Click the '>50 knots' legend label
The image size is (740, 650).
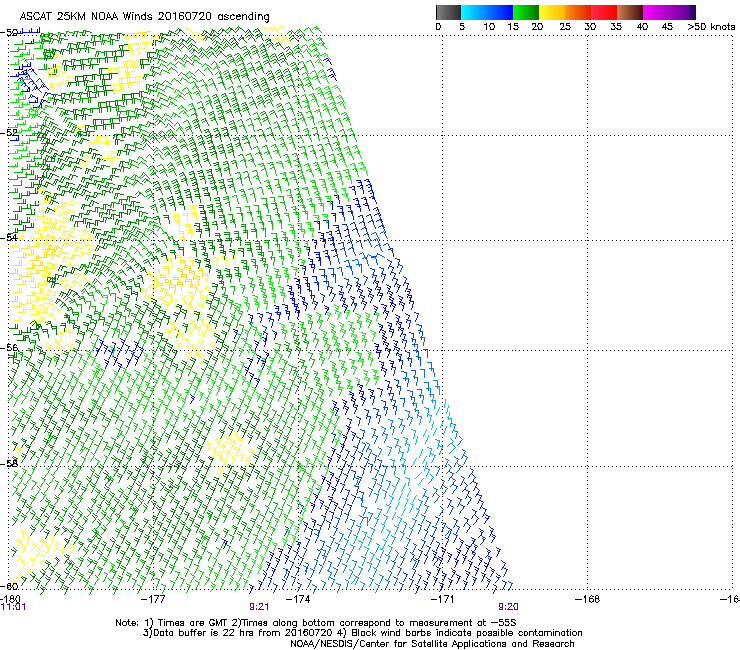(x=711, y=27)
